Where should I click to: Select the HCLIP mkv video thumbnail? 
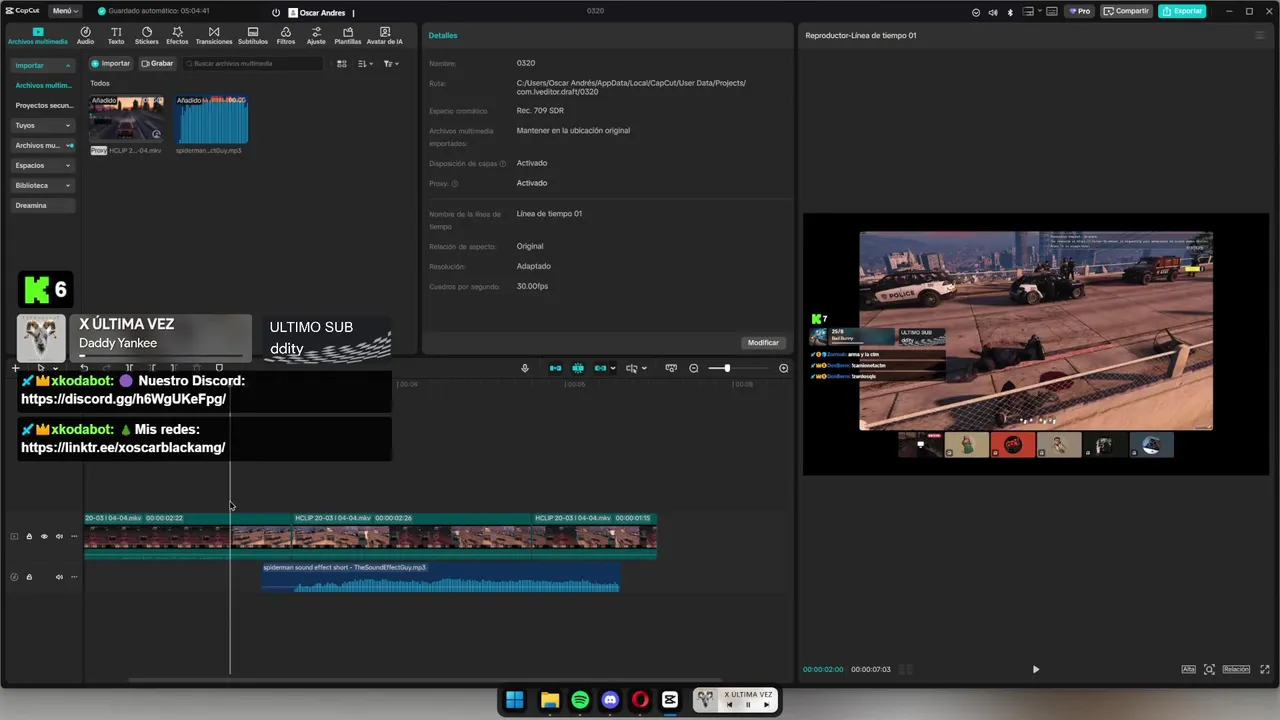127,118
